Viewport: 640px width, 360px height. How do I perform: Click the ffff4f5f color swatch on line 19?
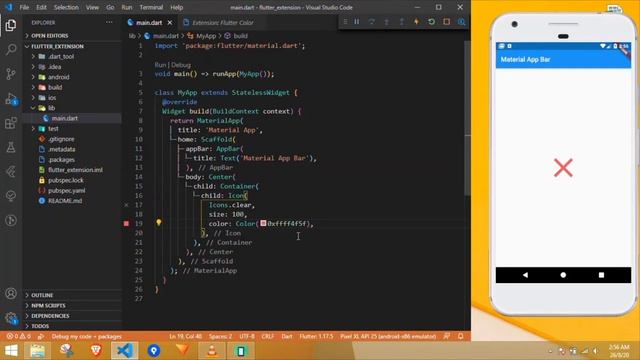point(263,223)
